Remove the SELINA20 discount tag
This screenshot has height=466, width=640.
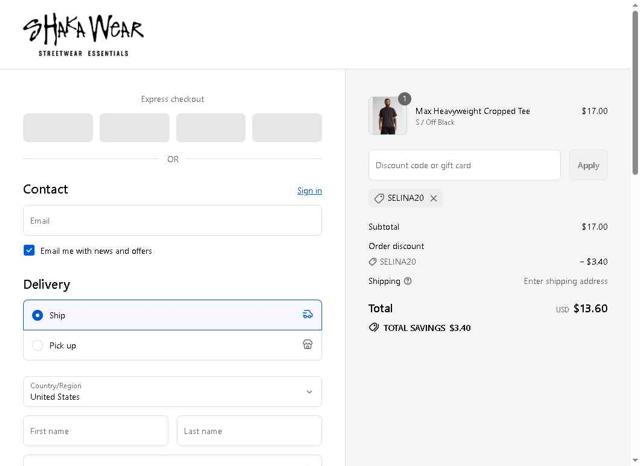pos(433,198)
